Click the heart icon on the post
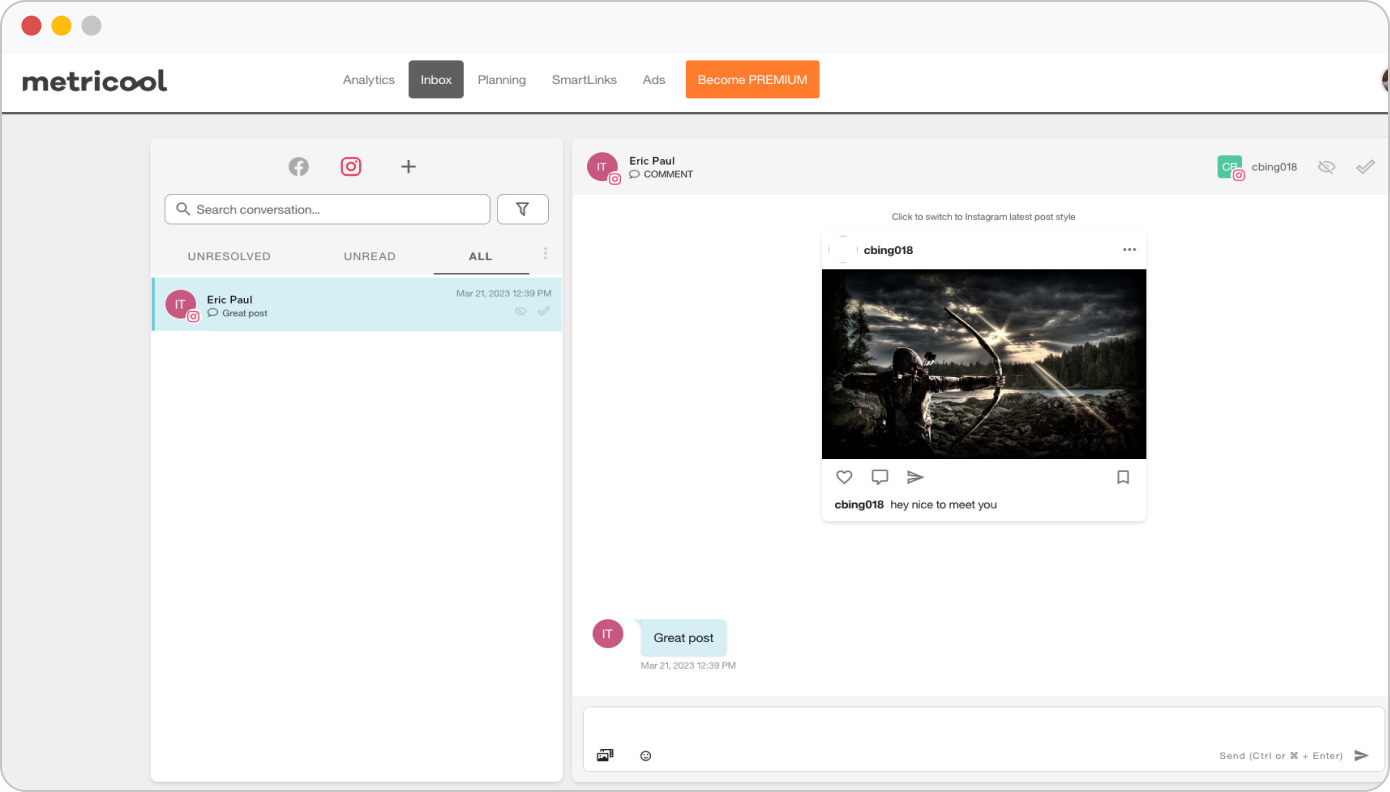The height and width of the screenshot is (792, 1390). click(x=844, y=477)
